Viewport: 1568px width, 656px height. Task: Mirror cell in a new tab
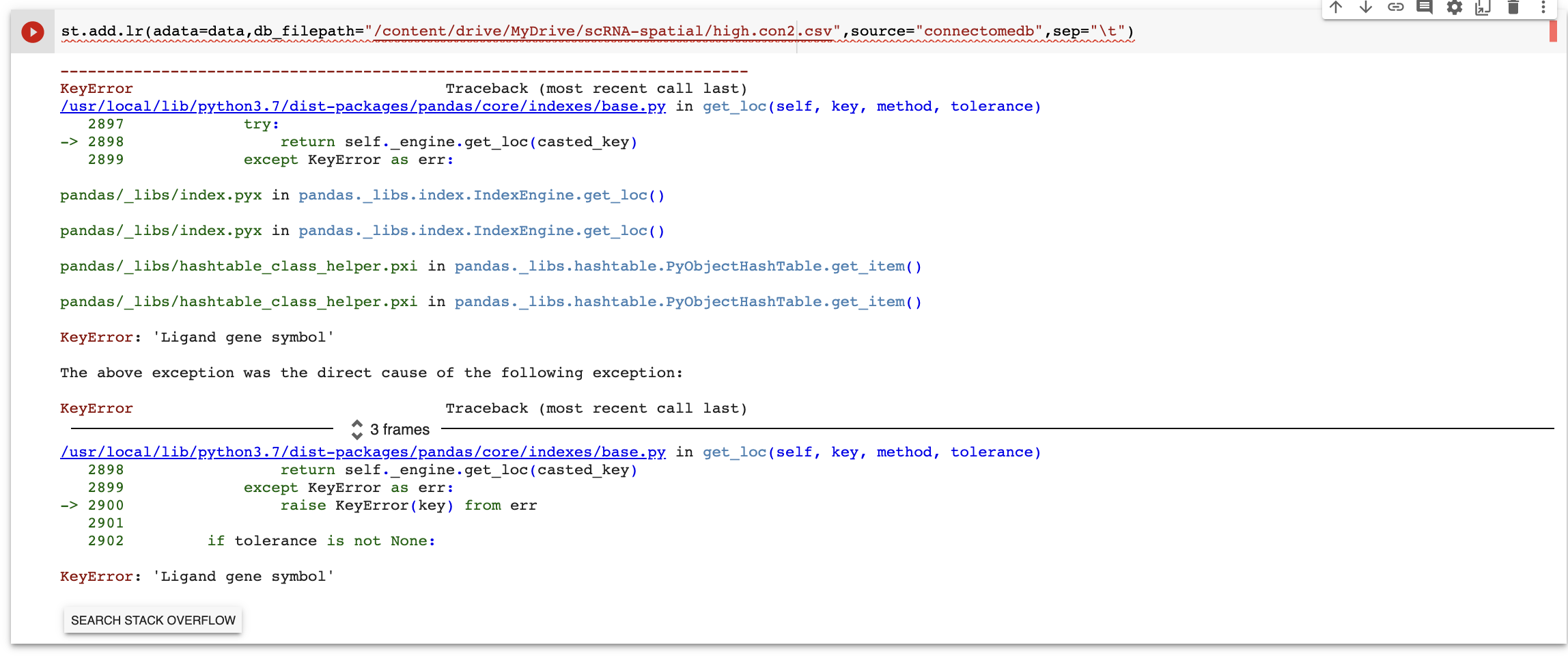1483,8
